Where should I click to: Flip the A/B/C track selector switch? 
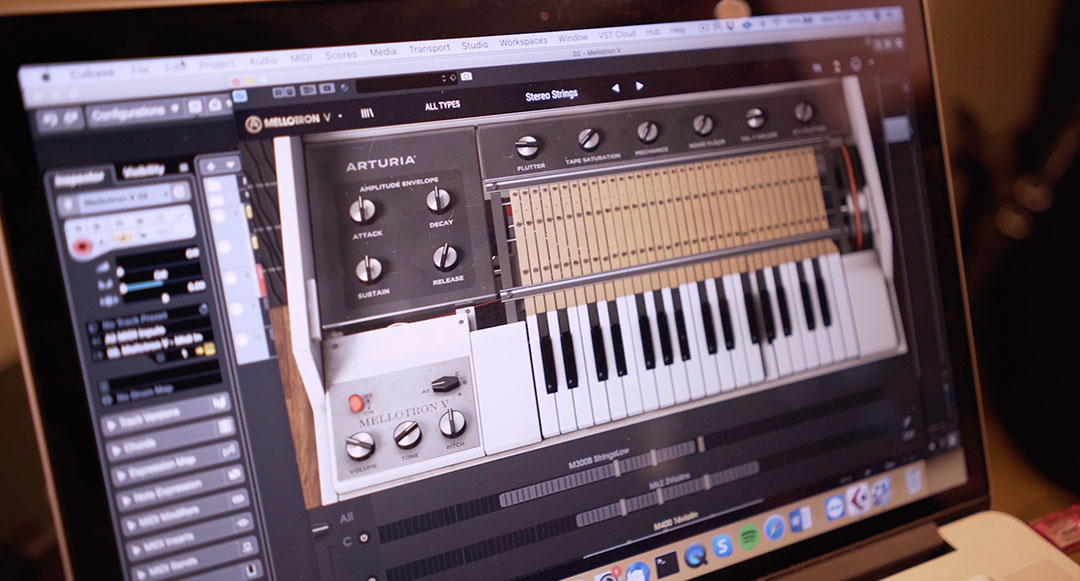point(445,383)
